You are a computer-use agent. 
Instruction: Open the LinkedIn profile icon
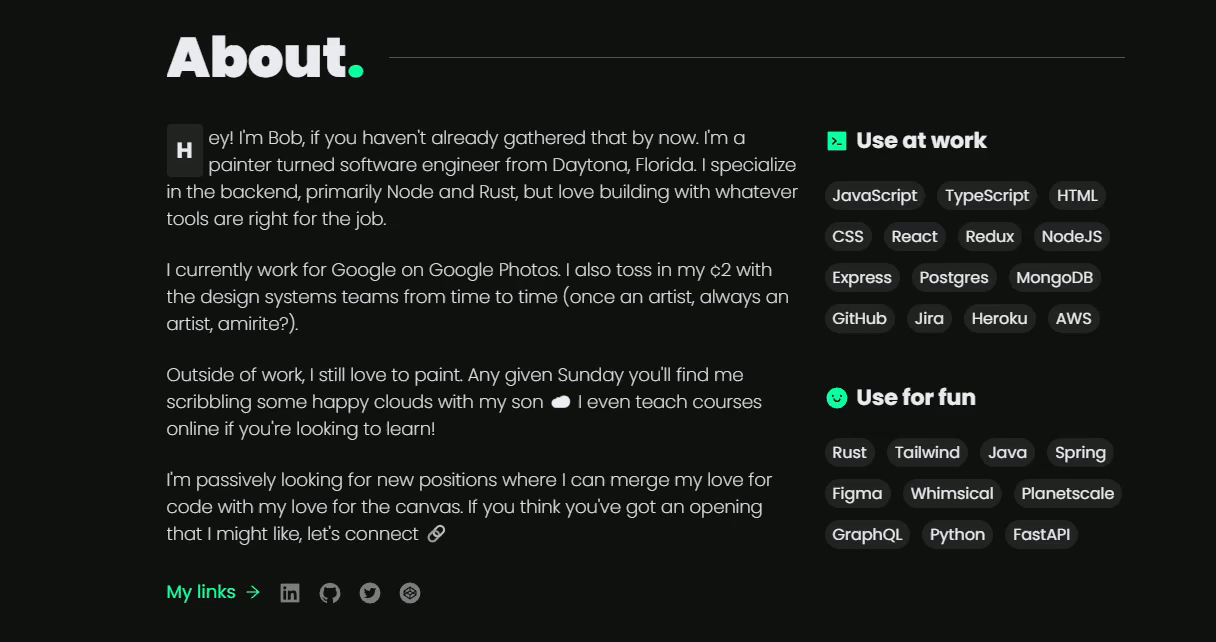point(290,593)
